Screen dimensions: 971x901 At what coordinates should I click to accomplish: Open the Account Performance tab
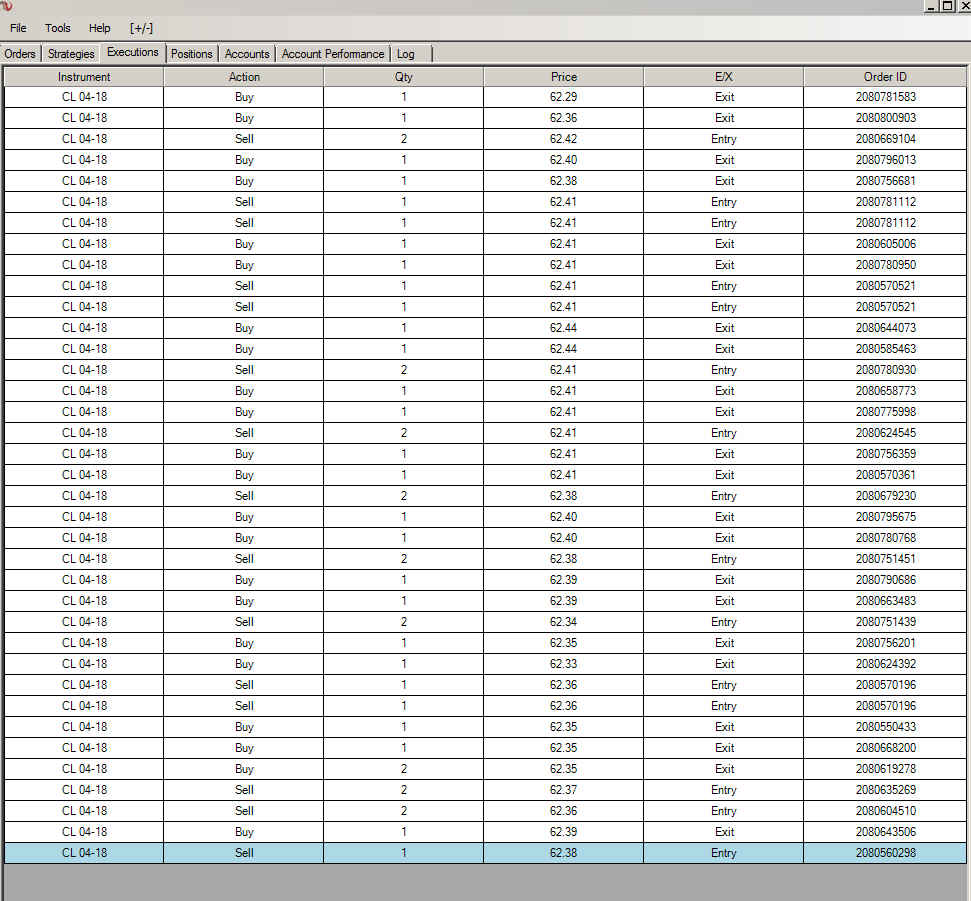click(333, 54)
